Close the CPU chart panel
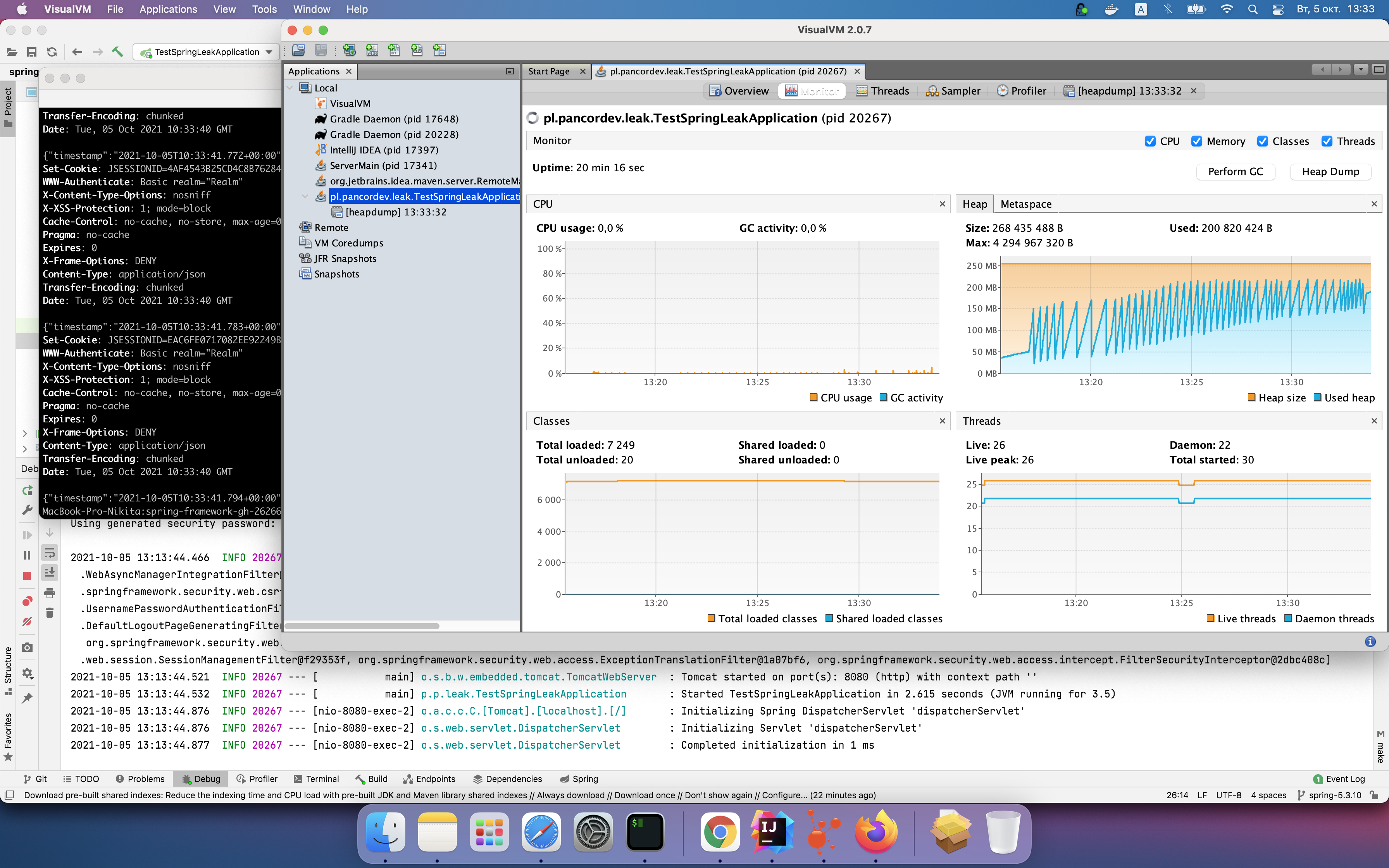Image resolution: width=1389 pixels, height=868 pixels. (943, 204)
